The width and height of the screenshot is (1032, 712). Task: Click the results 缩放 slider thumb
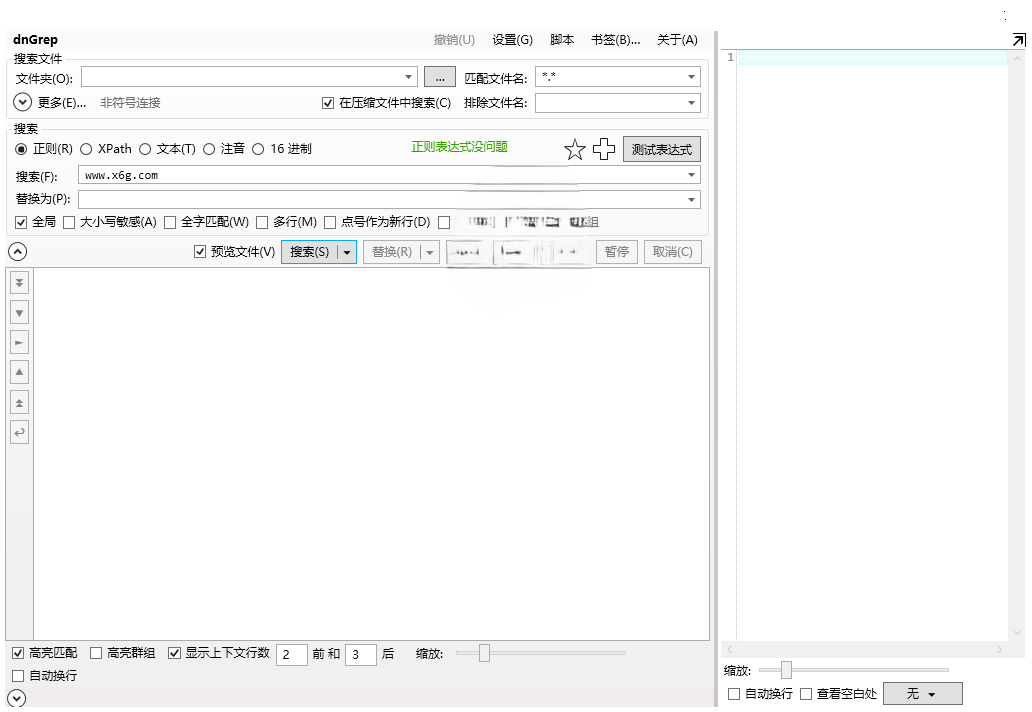(484, 653)
